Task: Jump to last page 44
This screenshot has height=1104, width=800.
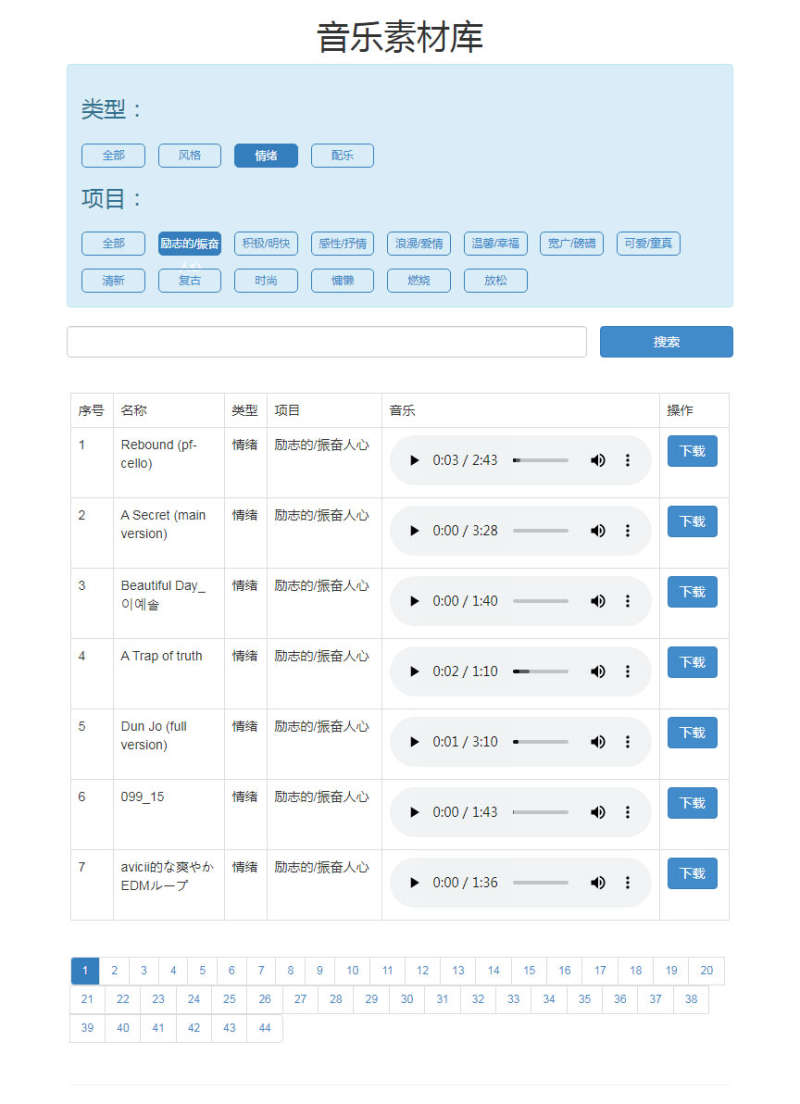Action: coord(265,1028)
